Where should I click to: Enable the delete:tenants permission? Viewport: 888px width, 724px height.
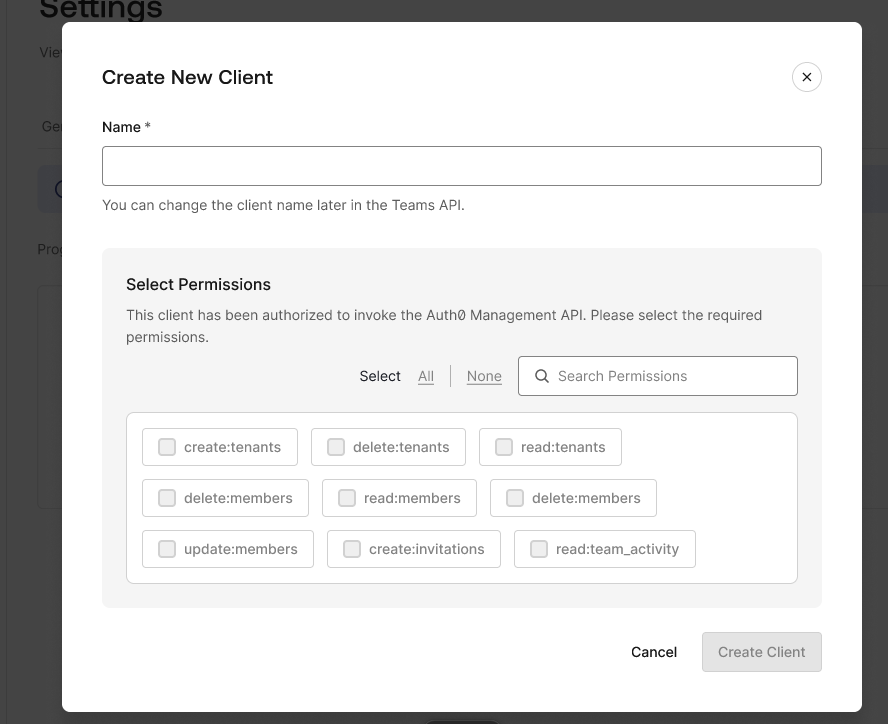coord(336,447)
